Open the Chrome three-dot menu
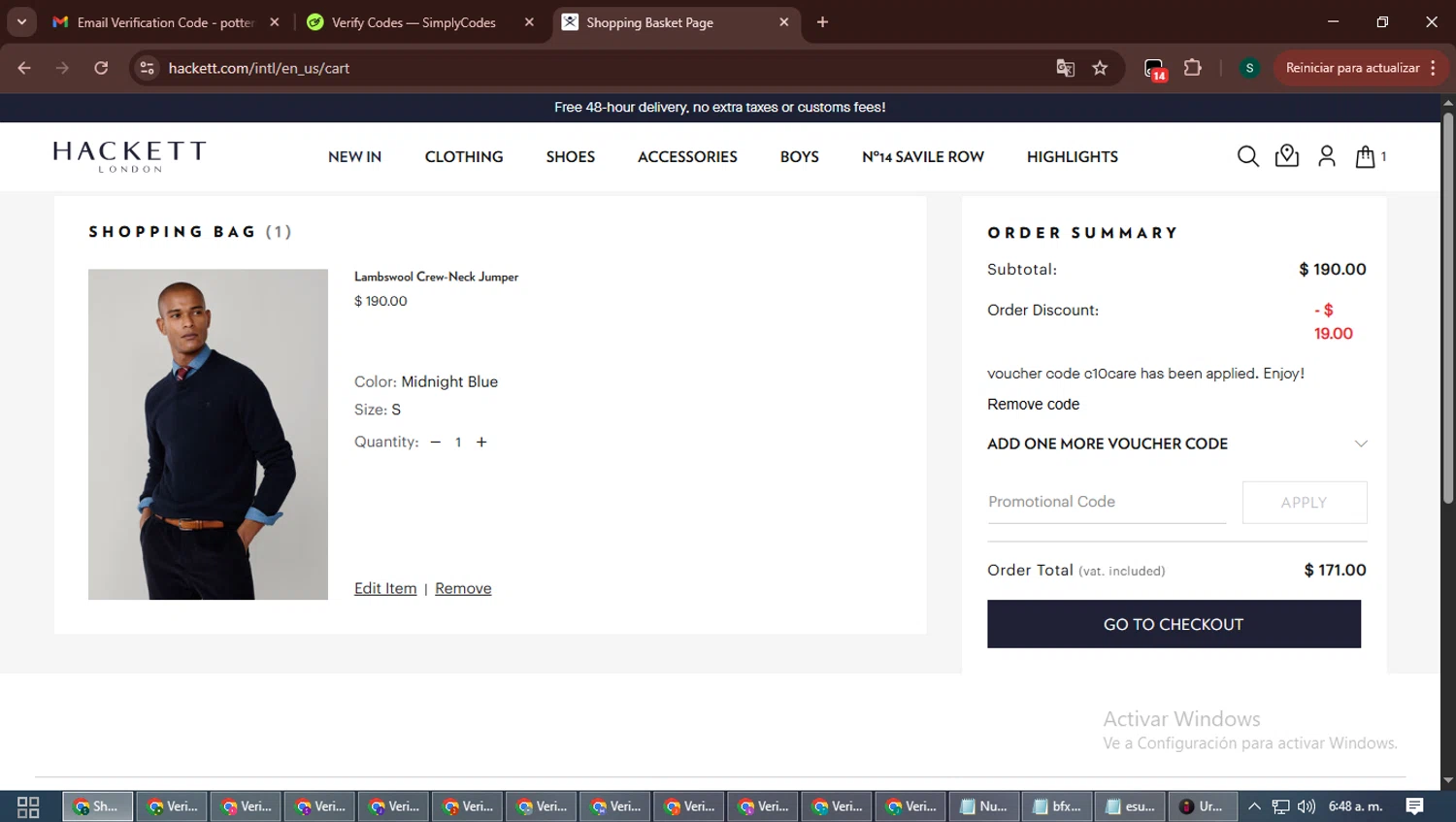The width and height of the screenshot is (1456, 822). (x=1433, y=68)
